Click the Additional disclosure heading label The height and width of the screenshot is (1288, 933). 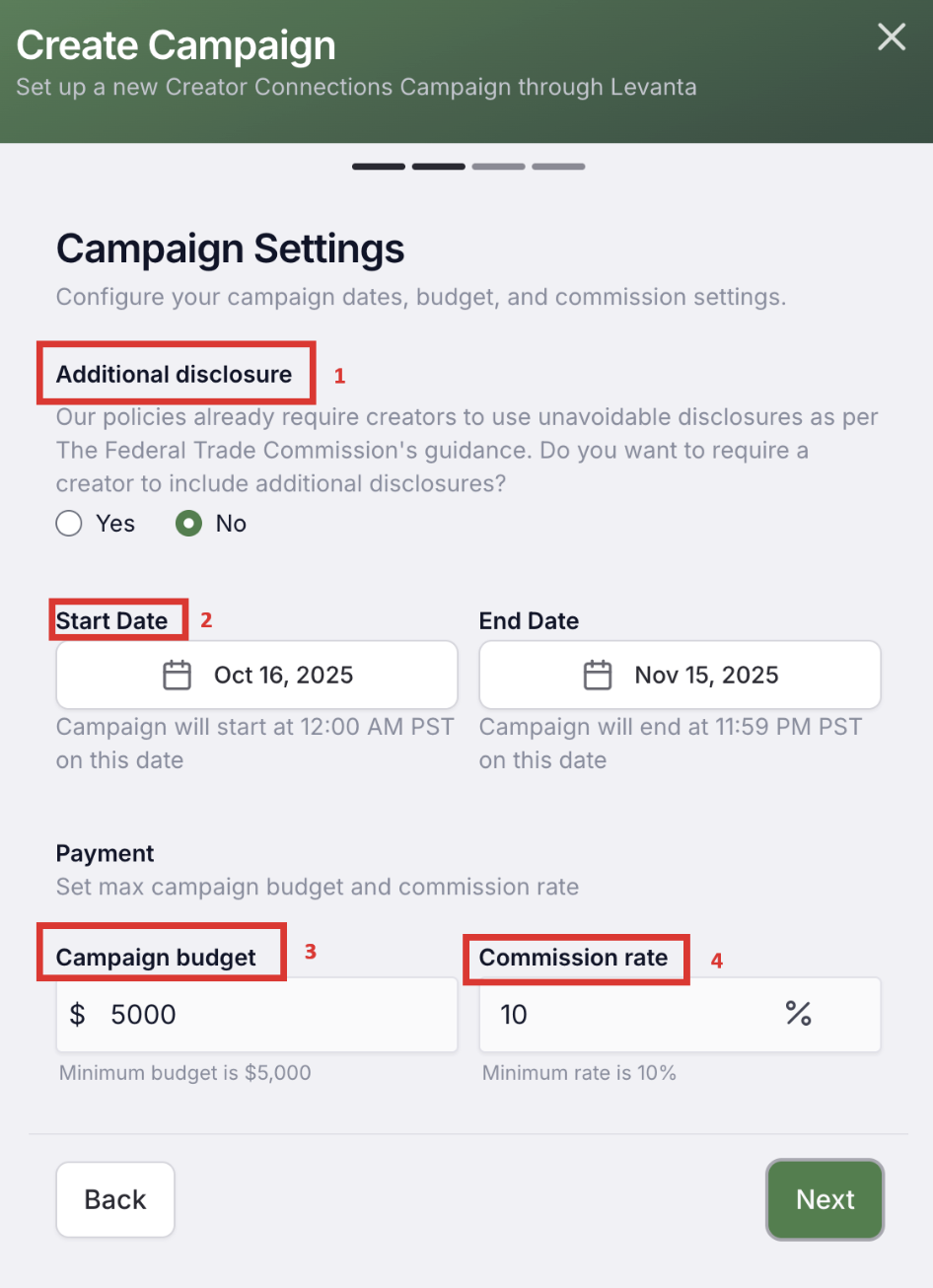(x=174, y=375)
